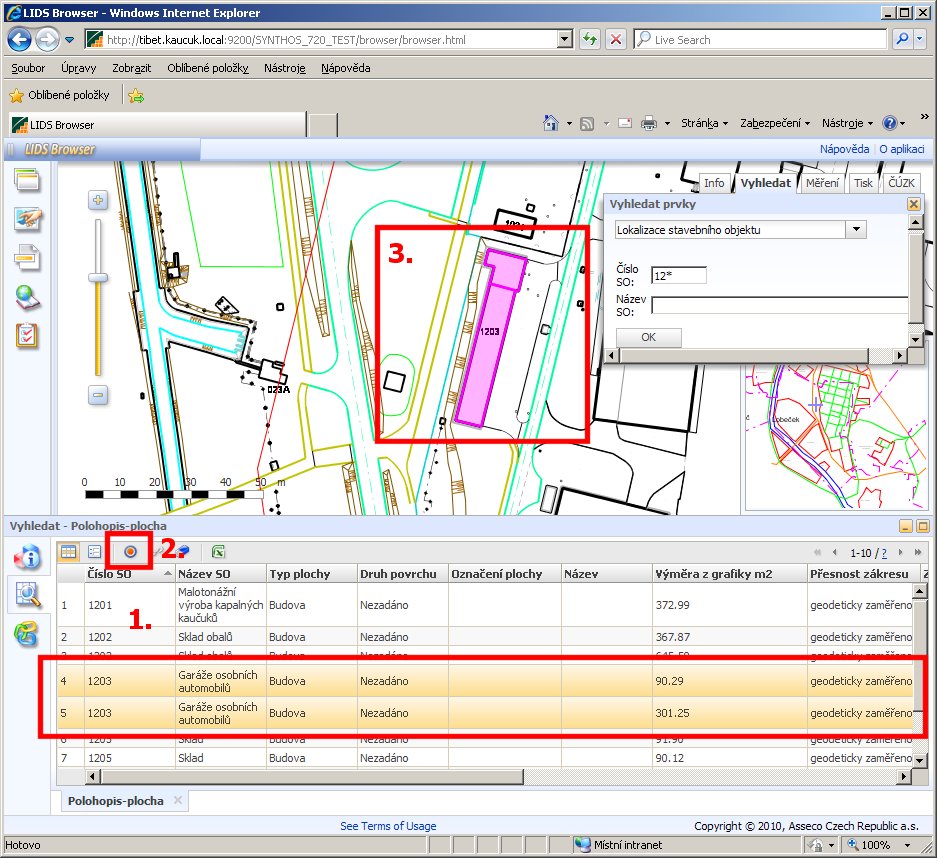Close the Vyhledat prvky panel
The height and width of the screenshot is (858, 937).
914,204
